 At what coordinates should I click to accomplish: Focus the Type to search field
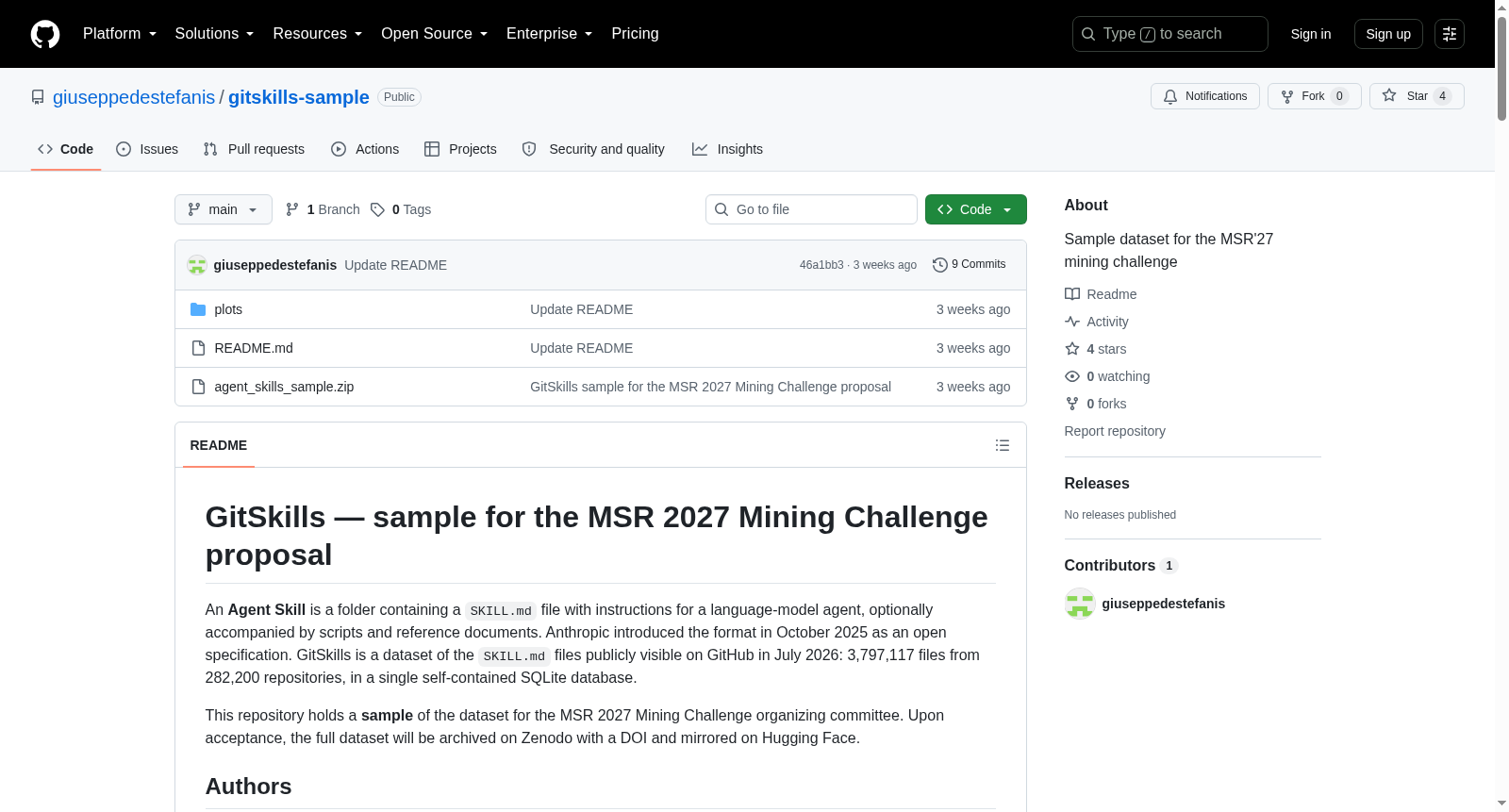(1170, 34)
